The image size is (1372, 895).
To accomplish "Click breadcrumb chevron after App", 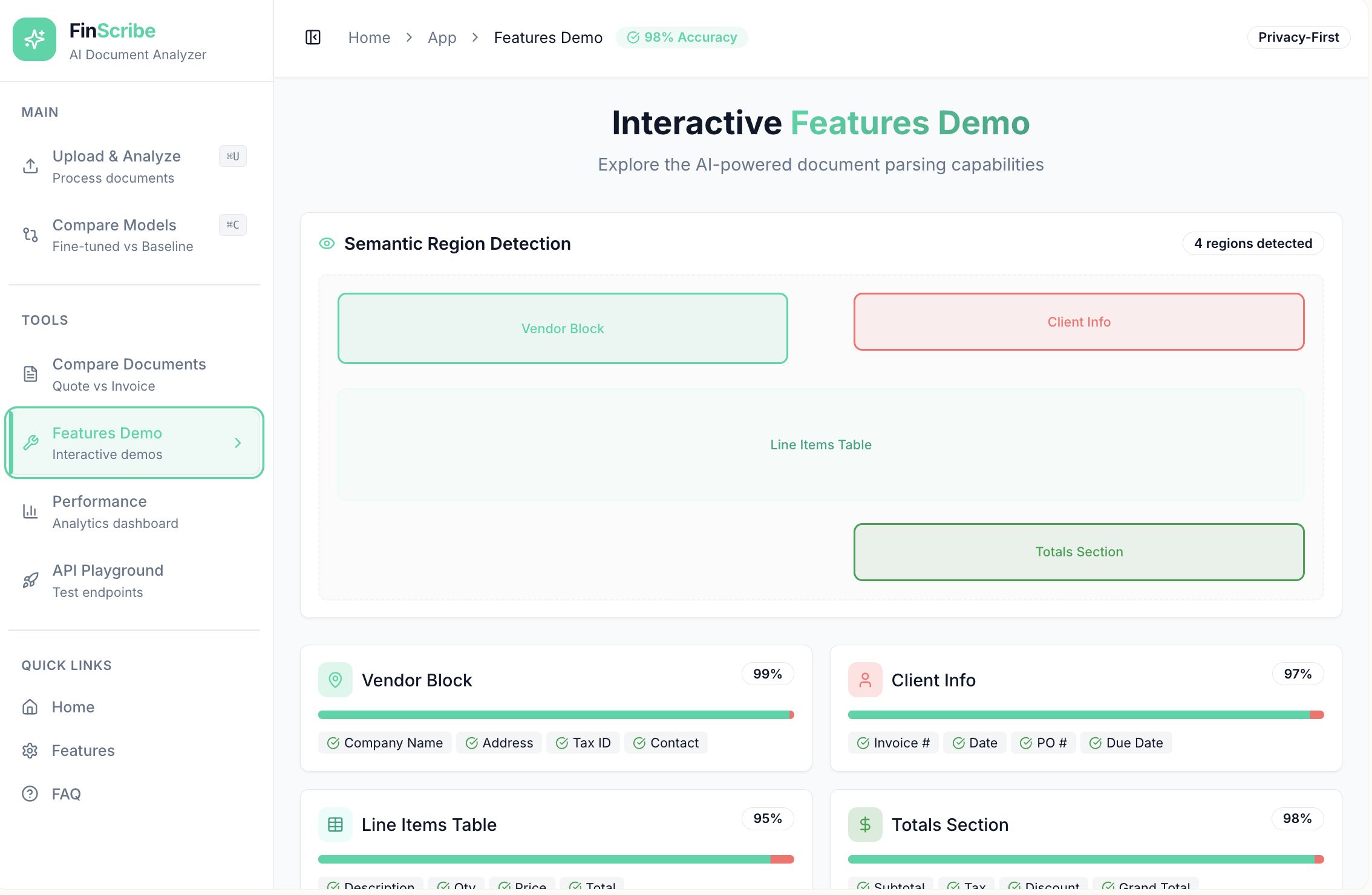I will point(475,37).
